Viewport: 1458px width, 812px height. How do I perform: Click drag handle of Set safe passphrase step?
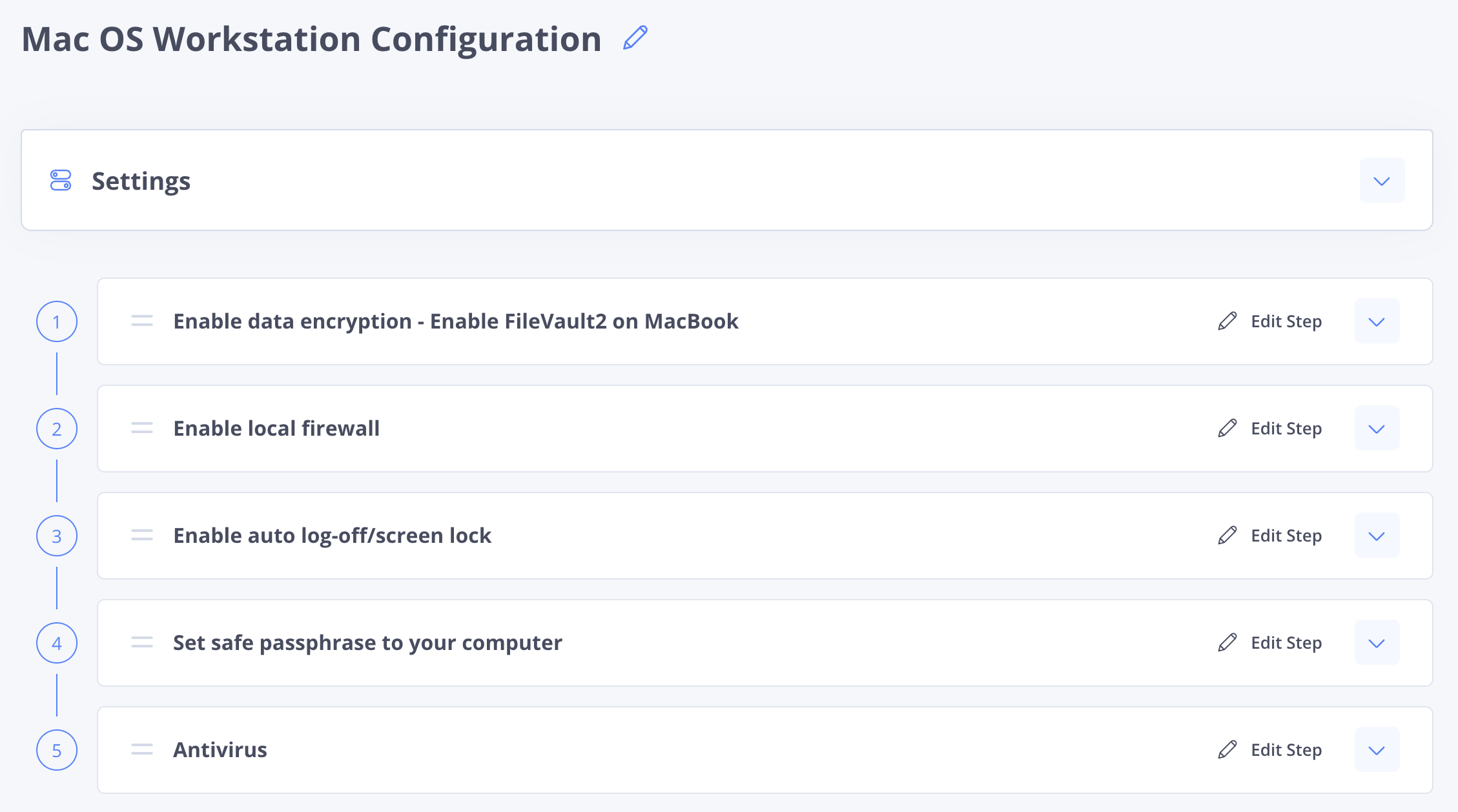(x=142, y=642)
